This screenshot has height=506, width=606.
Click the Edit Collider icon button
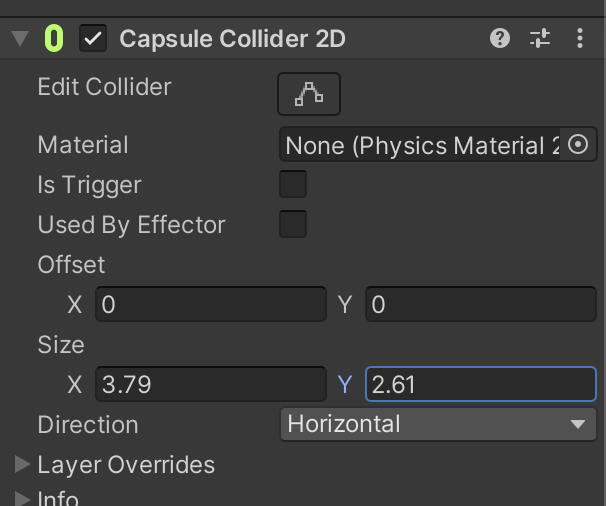(309, 95)
